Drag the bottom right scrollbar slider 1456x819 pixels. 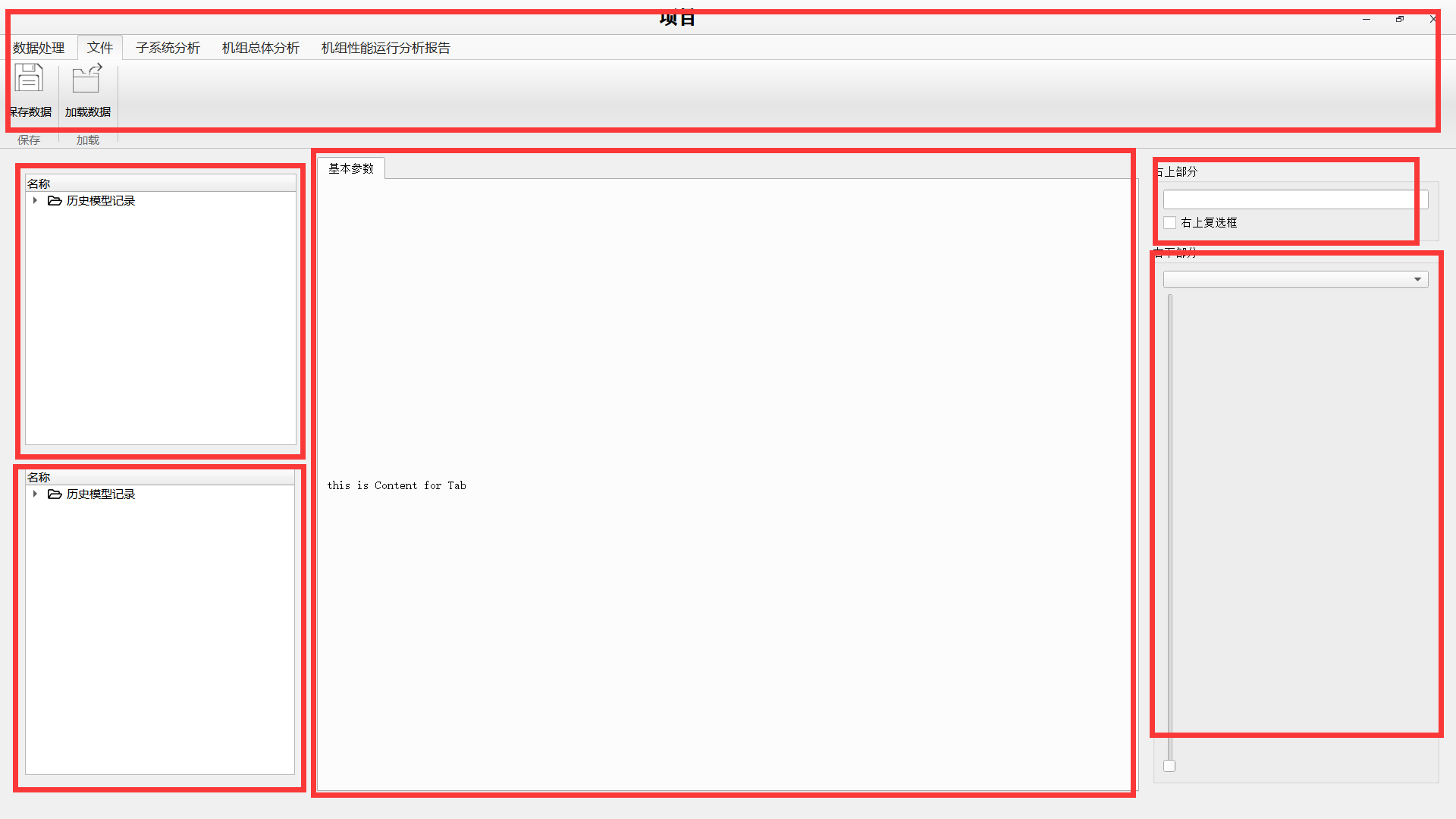[1170, 765]
